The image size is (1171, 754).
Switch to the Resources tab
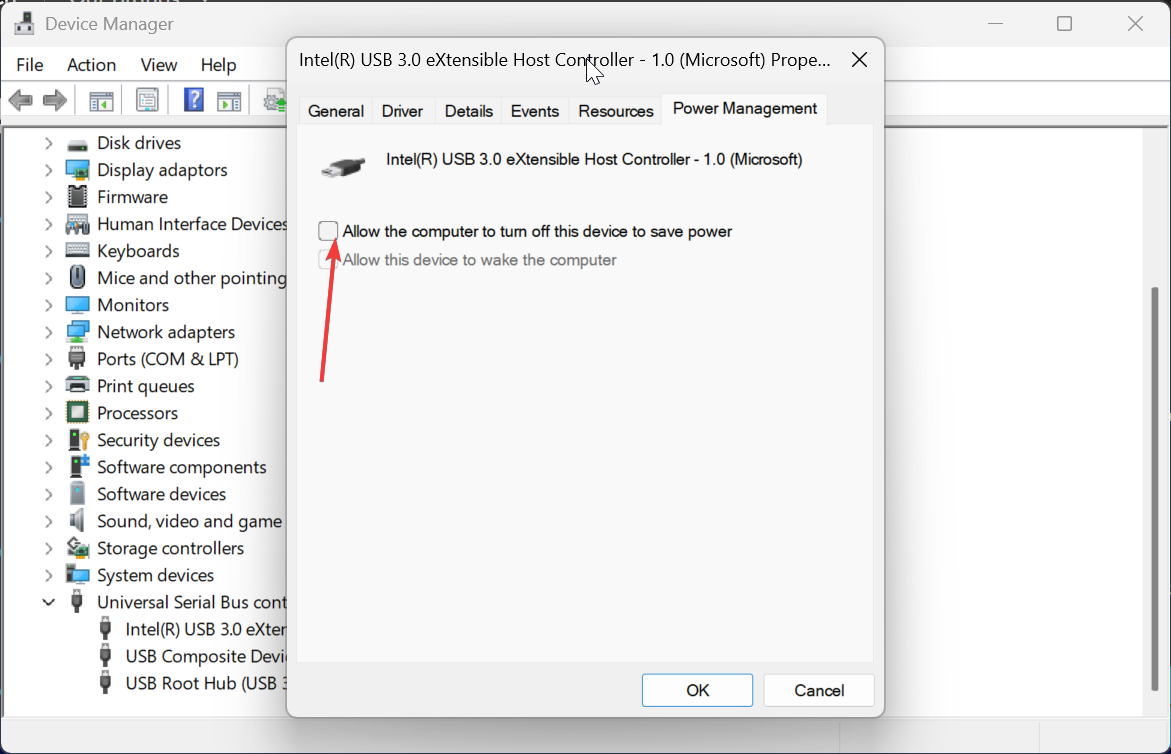(x=615, y=111)
